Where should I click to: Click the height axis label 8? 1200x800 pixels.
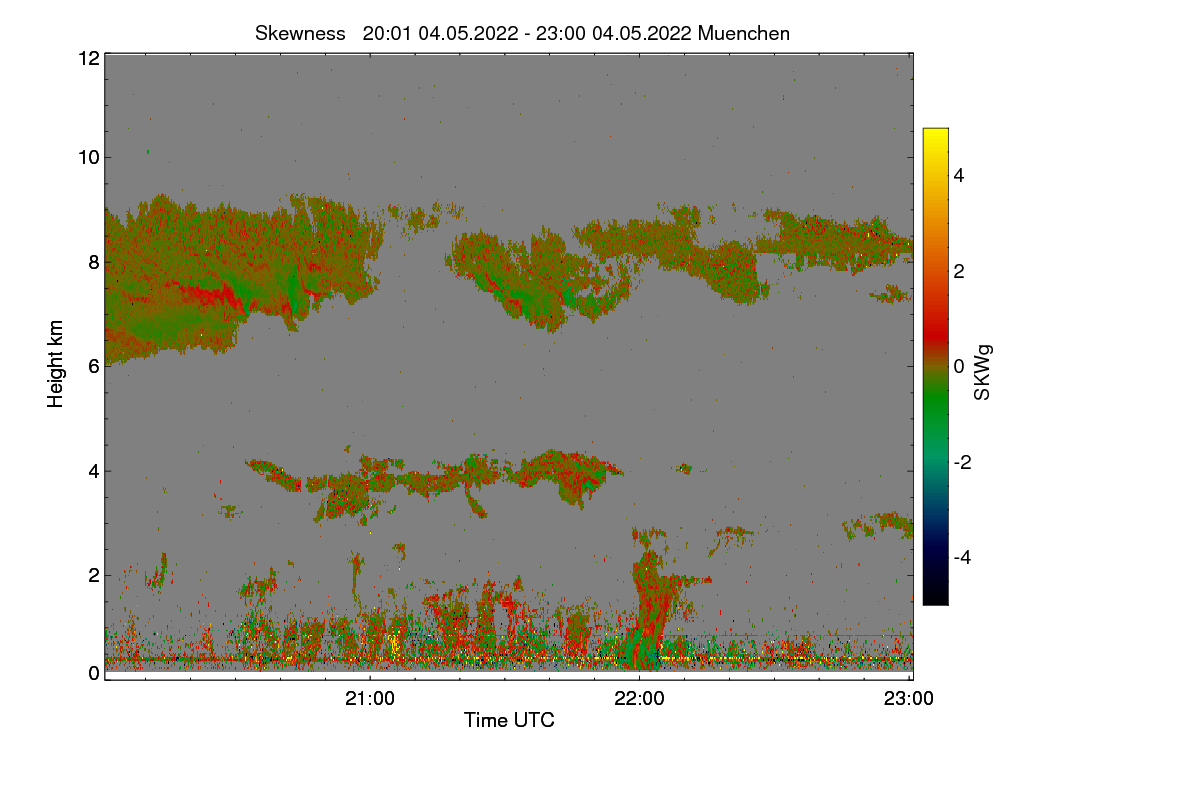point(94,262)
